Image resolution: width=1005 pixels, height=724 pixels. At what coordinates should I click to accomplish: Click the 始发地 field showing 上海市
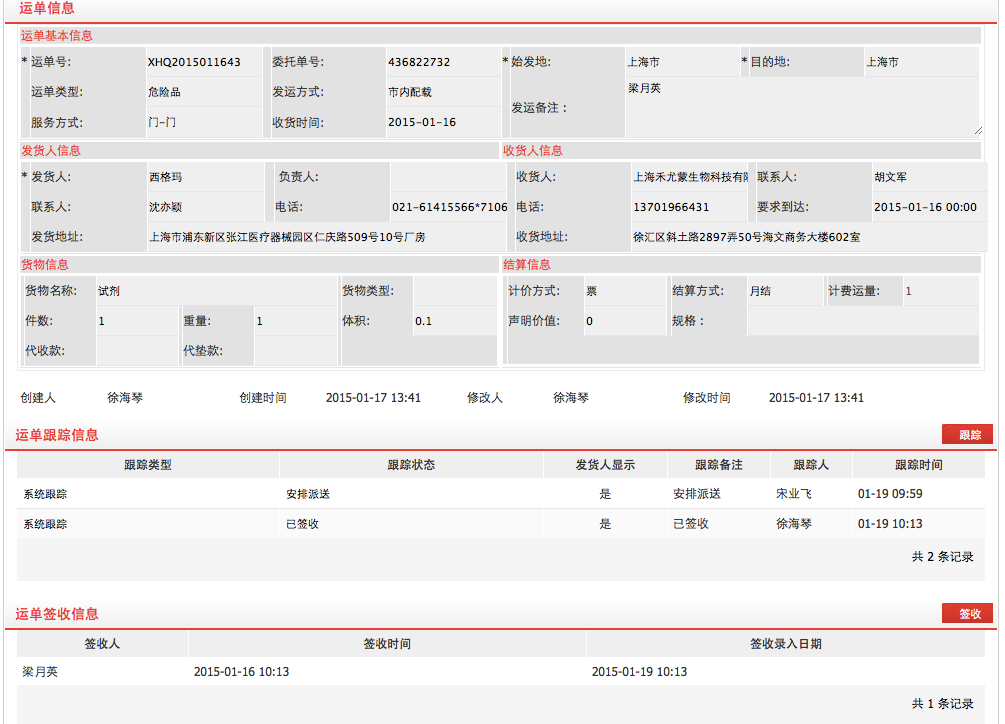click(x=680, y=62)
